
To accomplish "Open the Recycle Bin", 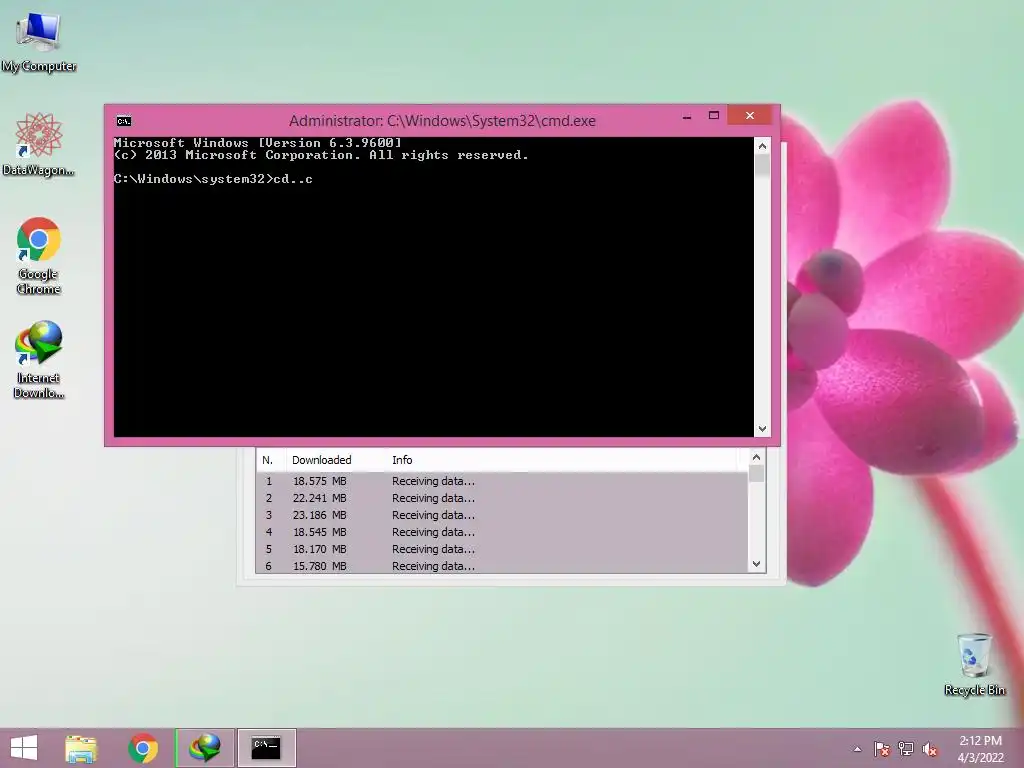I will coord(974,664).
